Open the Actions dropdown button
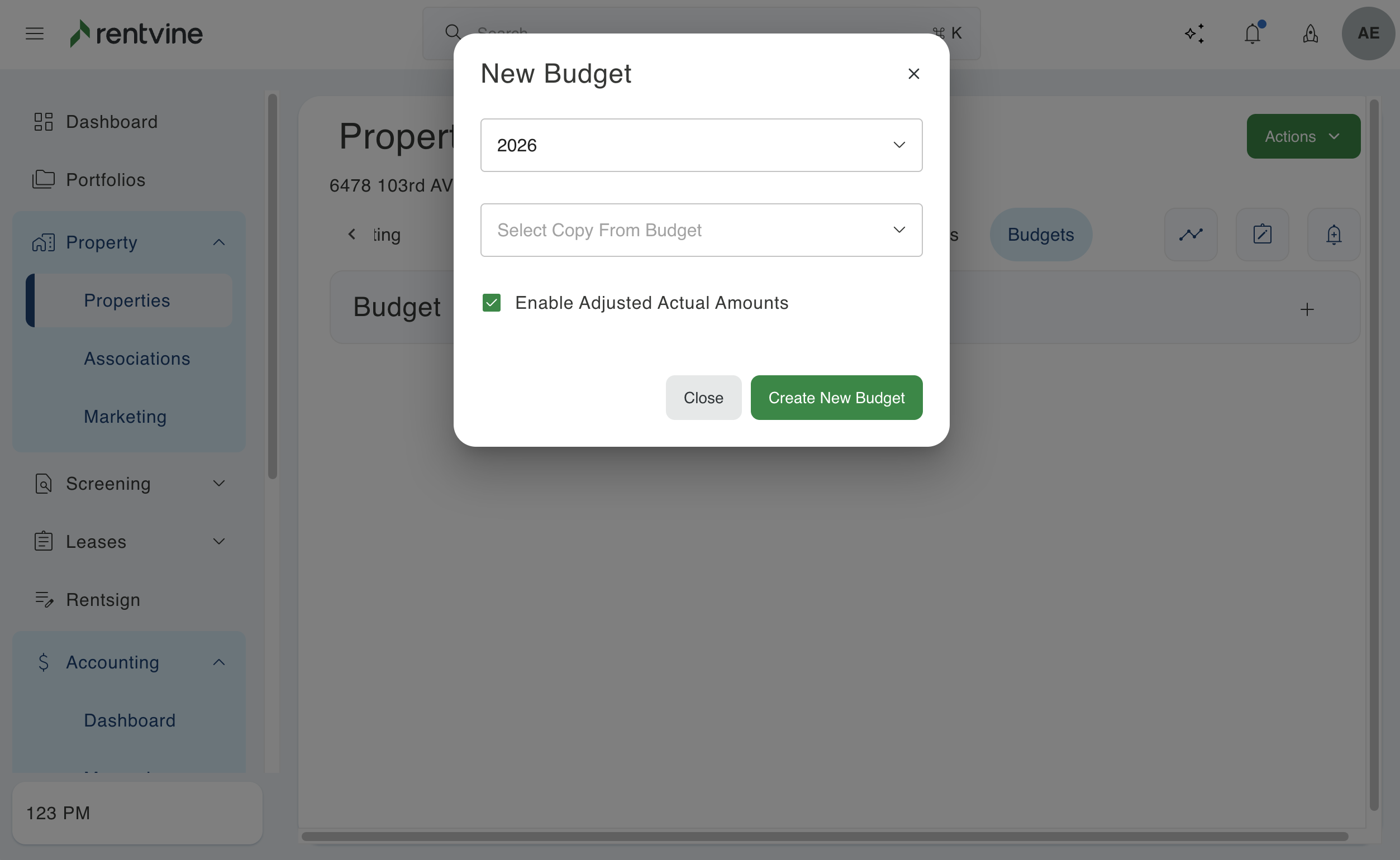Screen dimensions: 1400x860 point(1303,136)
